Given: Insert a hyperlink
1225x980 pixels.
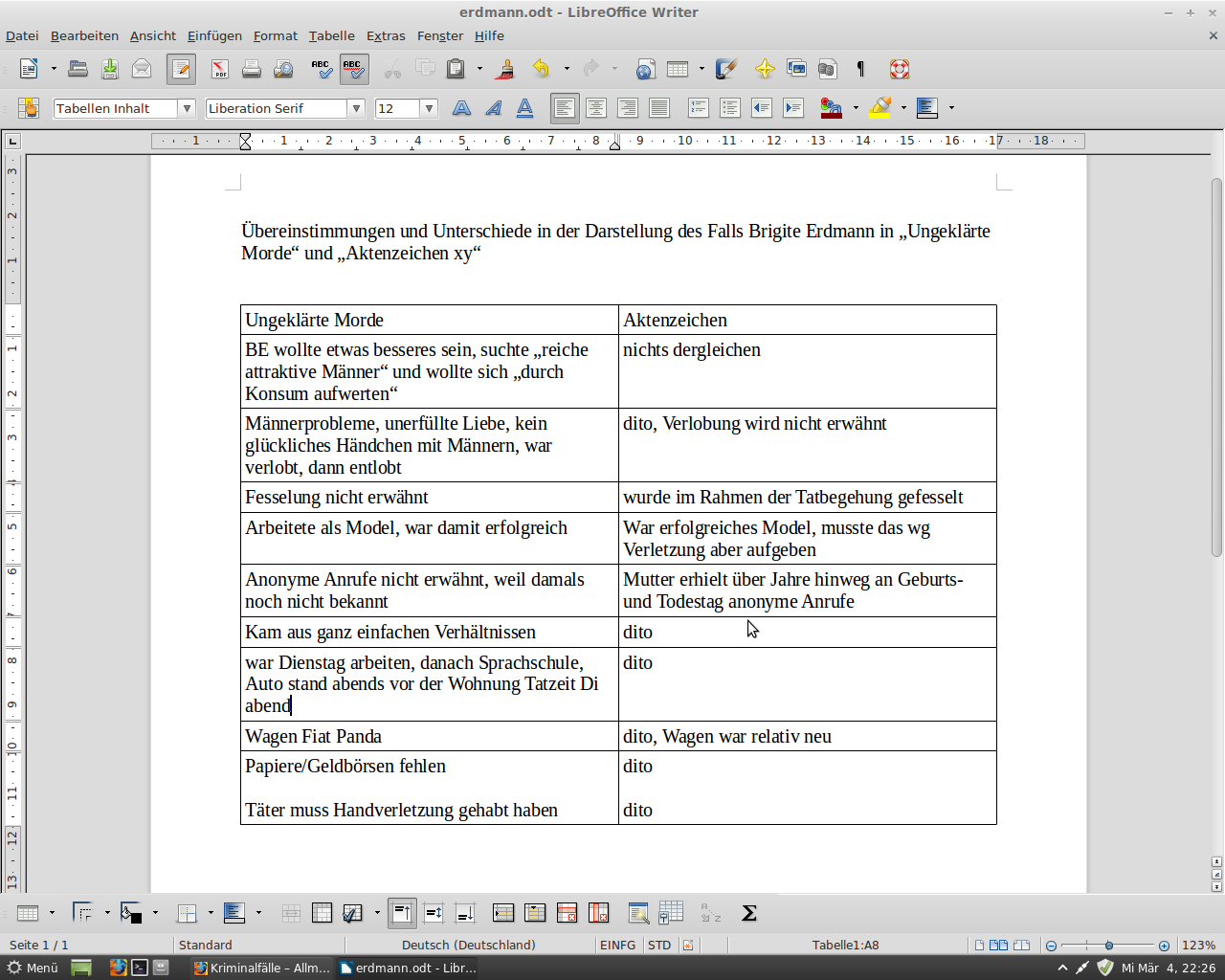Looking at the screenshot, I should point(645,69).
